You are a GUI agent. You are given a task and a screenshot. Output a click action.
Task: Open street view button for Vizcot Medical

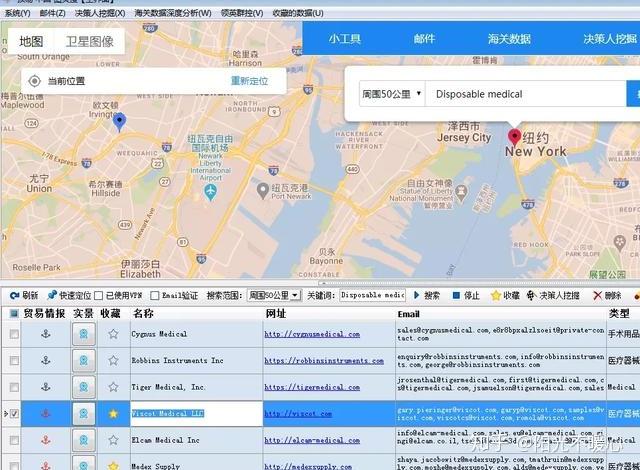(x=84, y=414)
